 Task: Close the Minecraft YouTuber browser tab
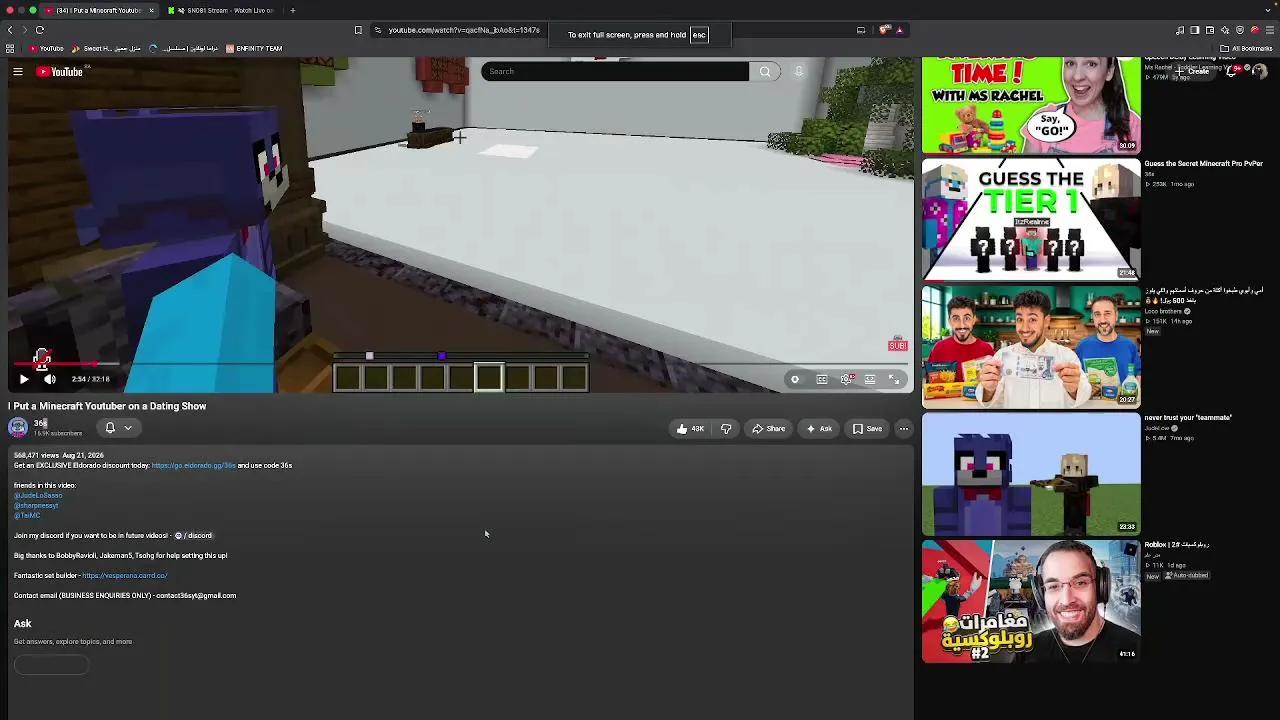tap(152, 10)
